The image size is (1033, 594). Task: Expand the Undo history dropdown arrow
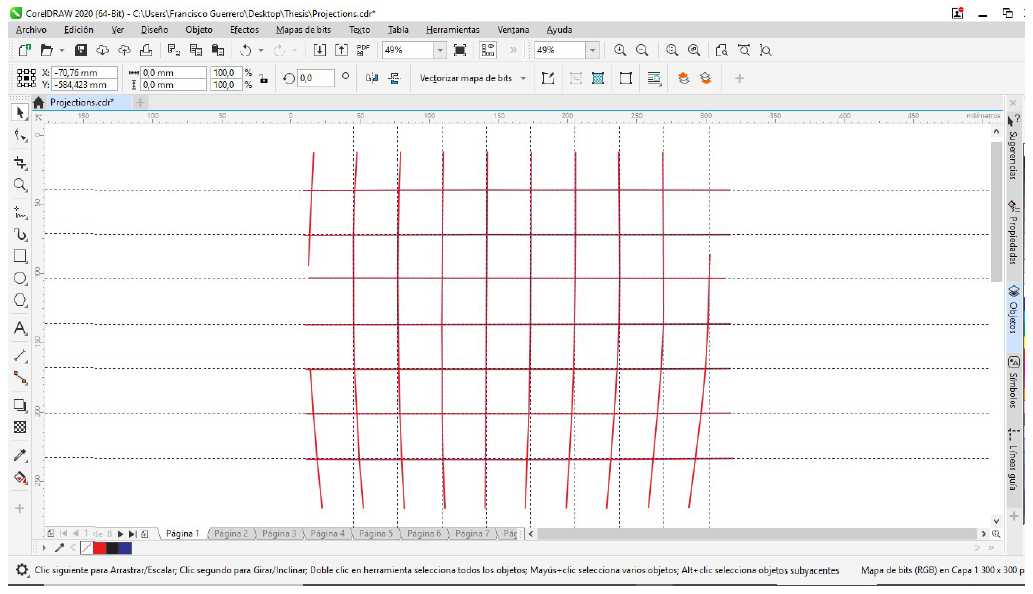(x=261, y=50)
